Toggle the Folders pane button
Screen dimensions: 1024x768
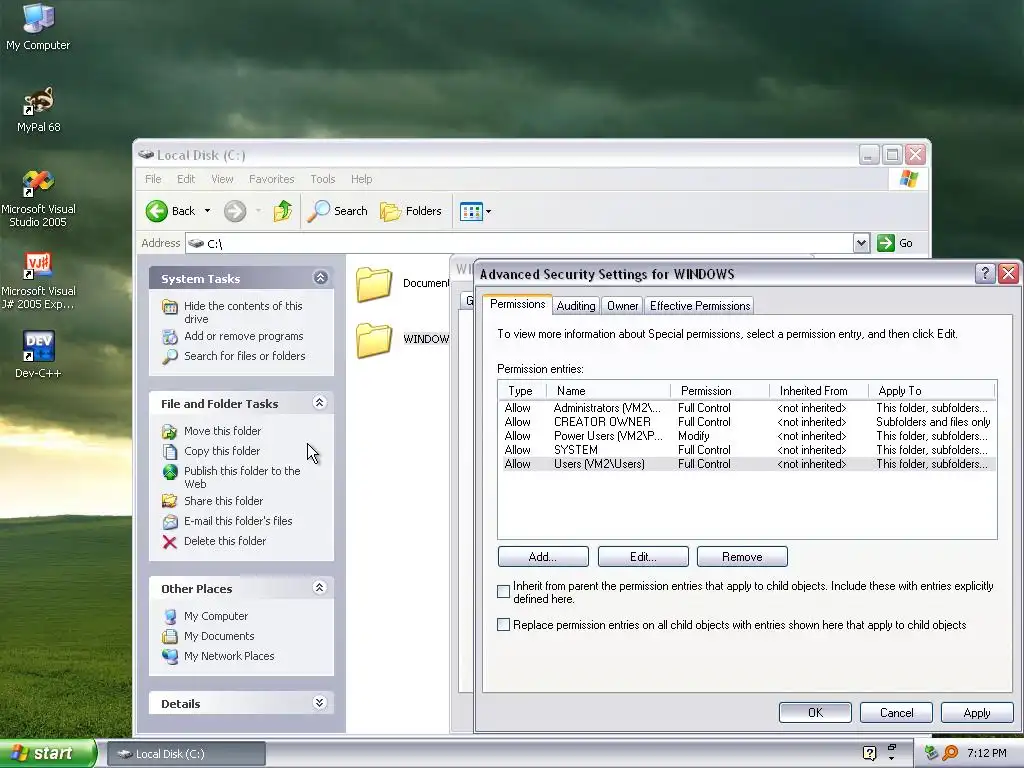[x=411, y=211]
